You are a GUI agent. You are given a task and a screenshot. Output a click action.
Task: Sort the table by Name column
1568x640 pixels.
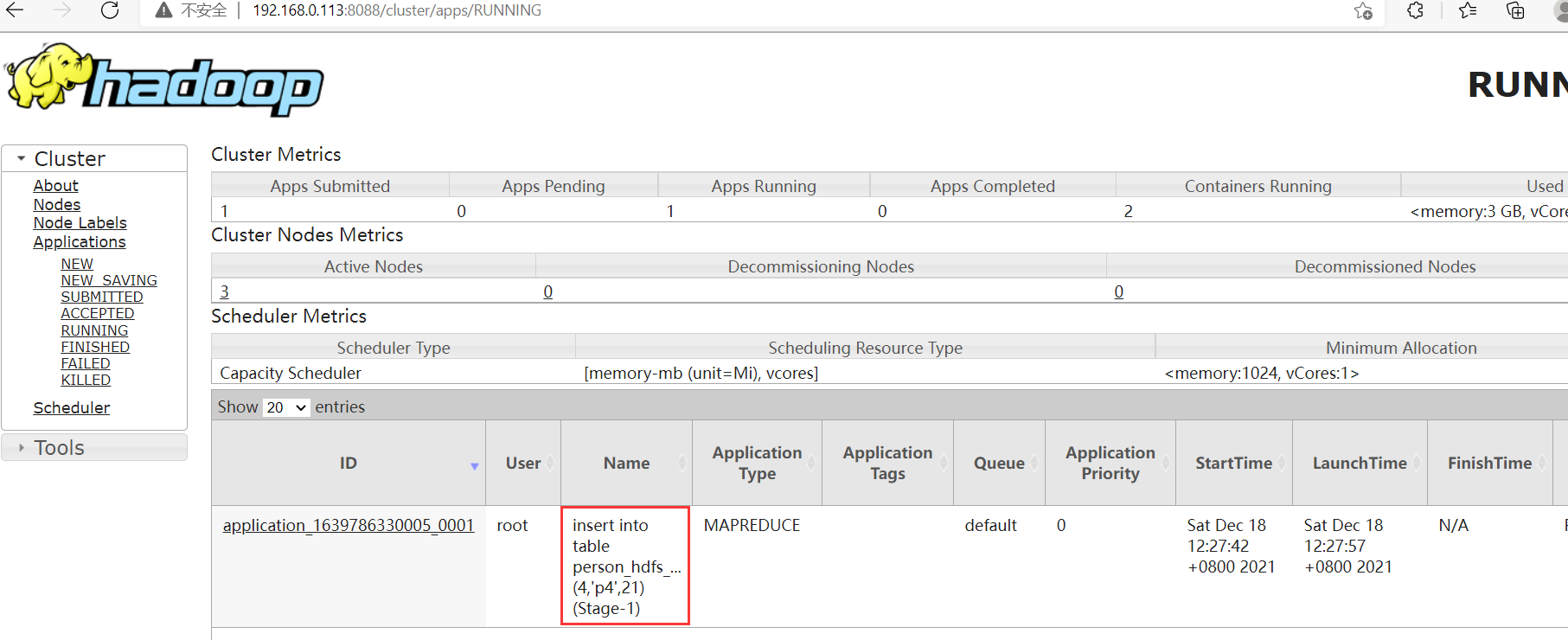[x=627, y=464]
